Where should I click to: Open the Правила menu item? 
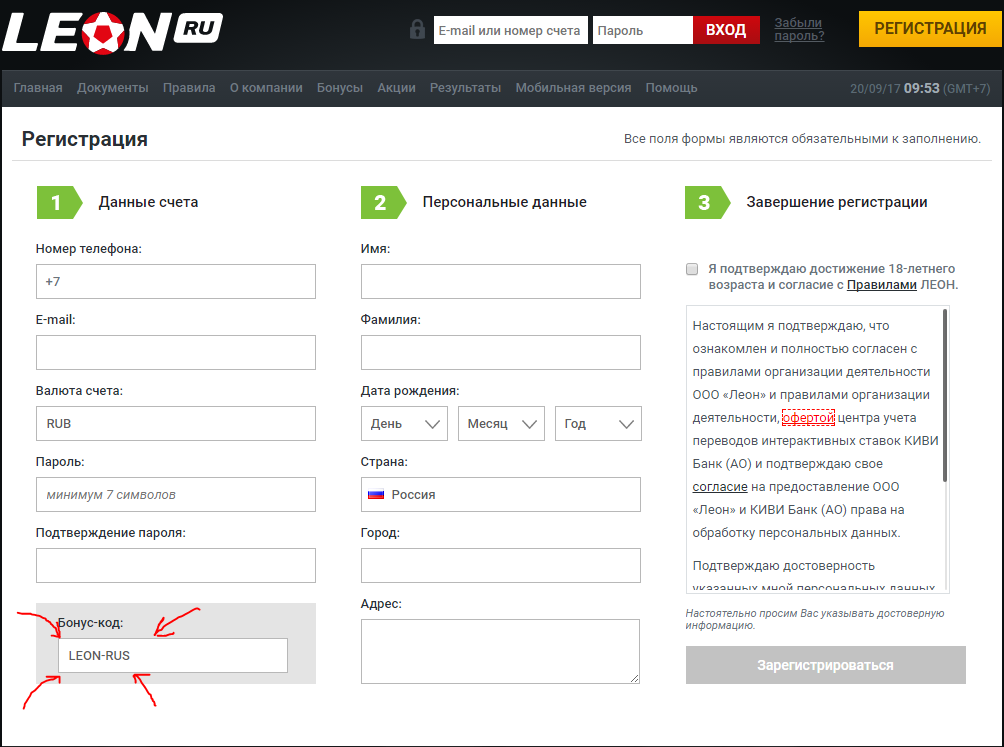tap(189, 88)
